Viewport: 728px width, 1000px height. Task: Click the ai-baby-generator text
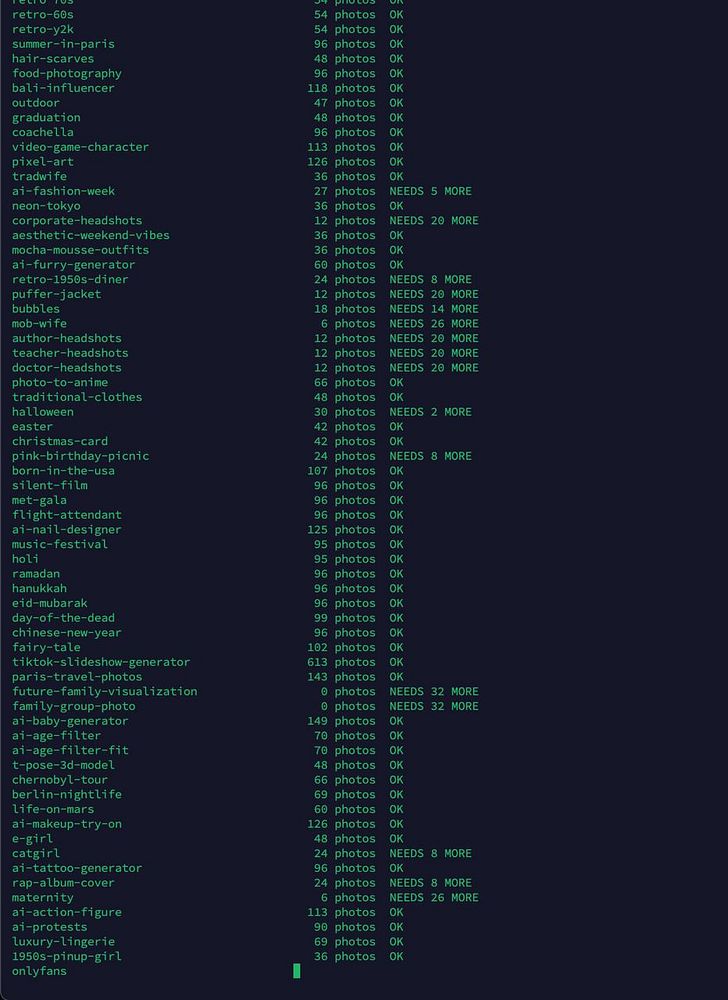point(70,721)
